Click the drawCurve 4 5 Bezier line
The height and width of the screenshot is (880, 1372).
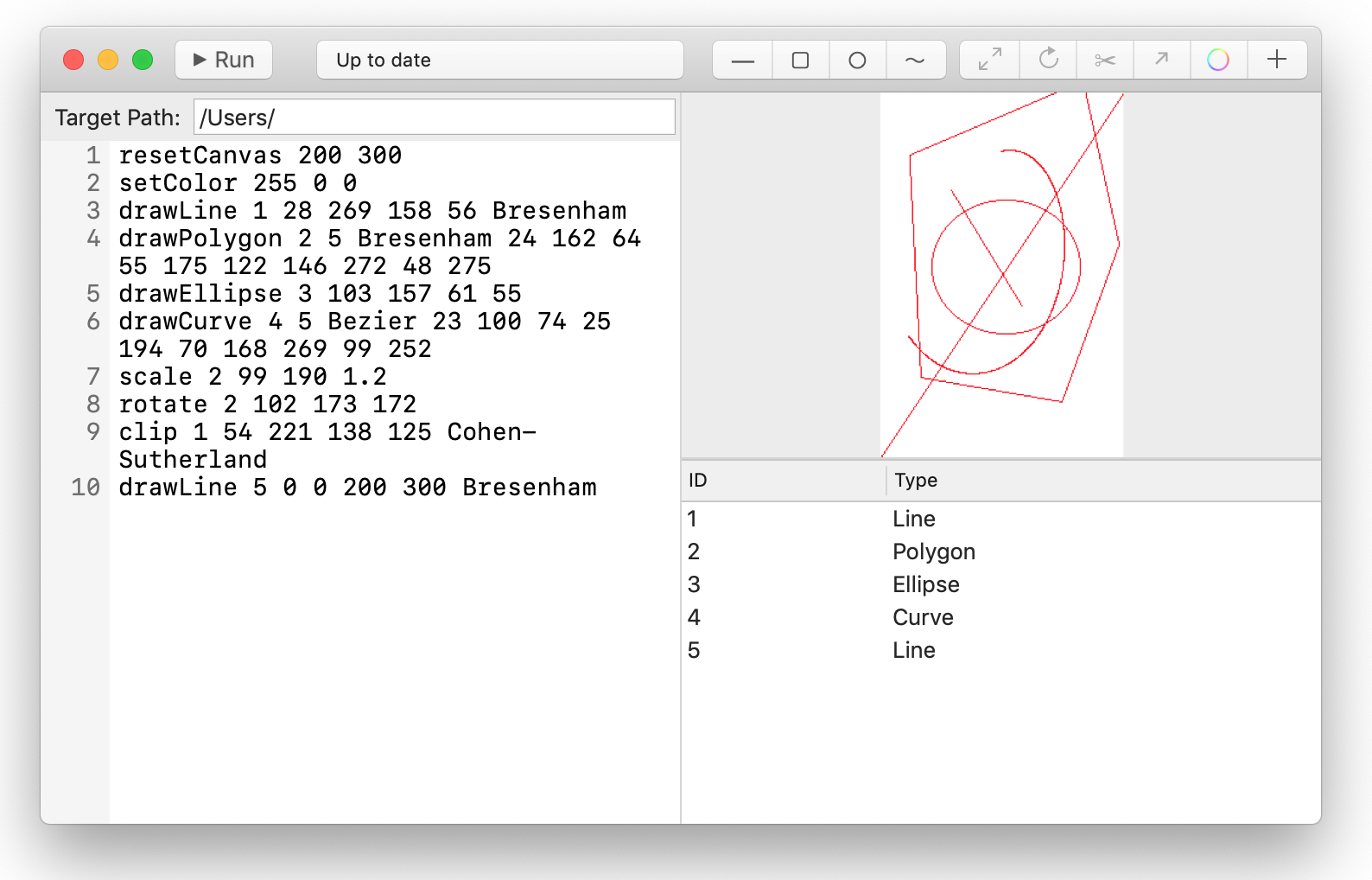pos(365,335)
